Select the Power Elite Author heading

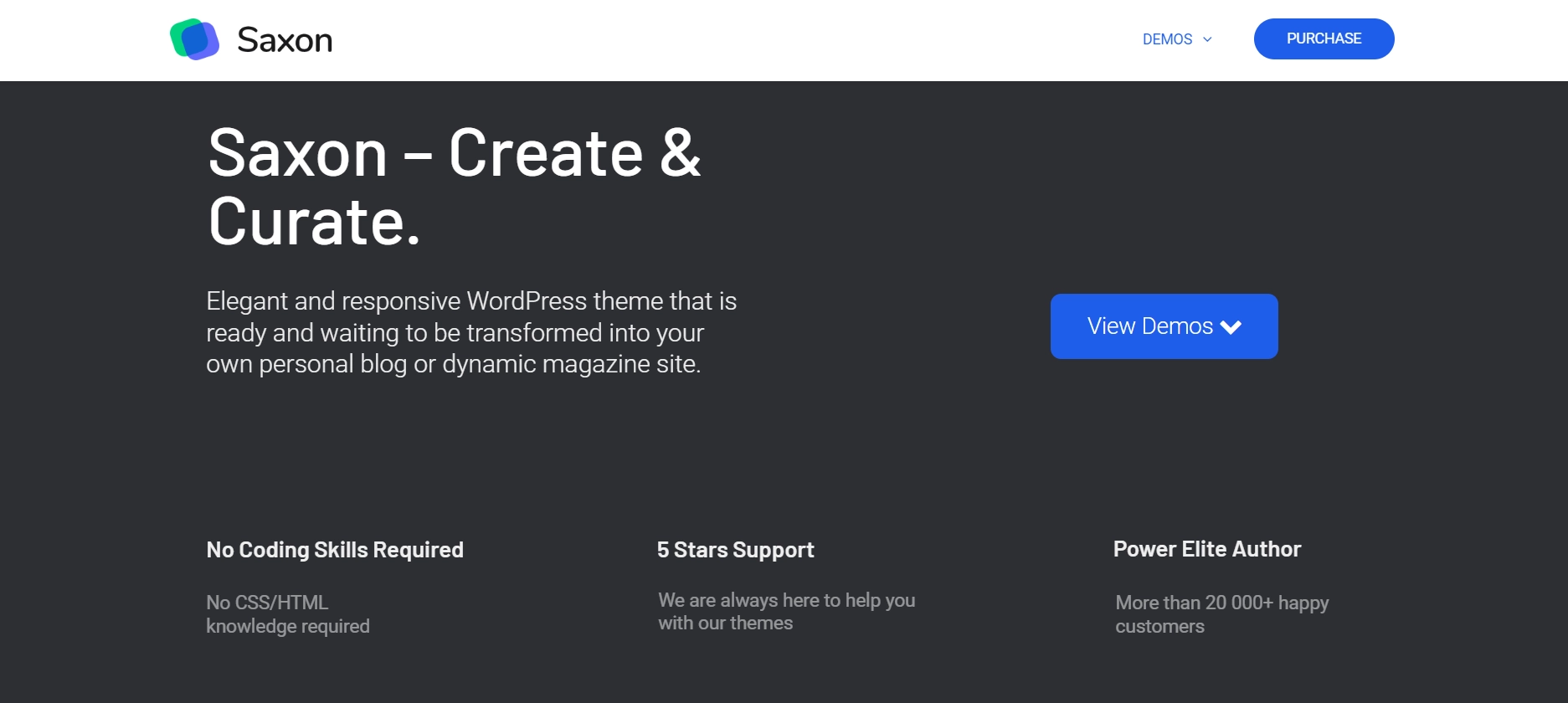(x=1207, y=549)
